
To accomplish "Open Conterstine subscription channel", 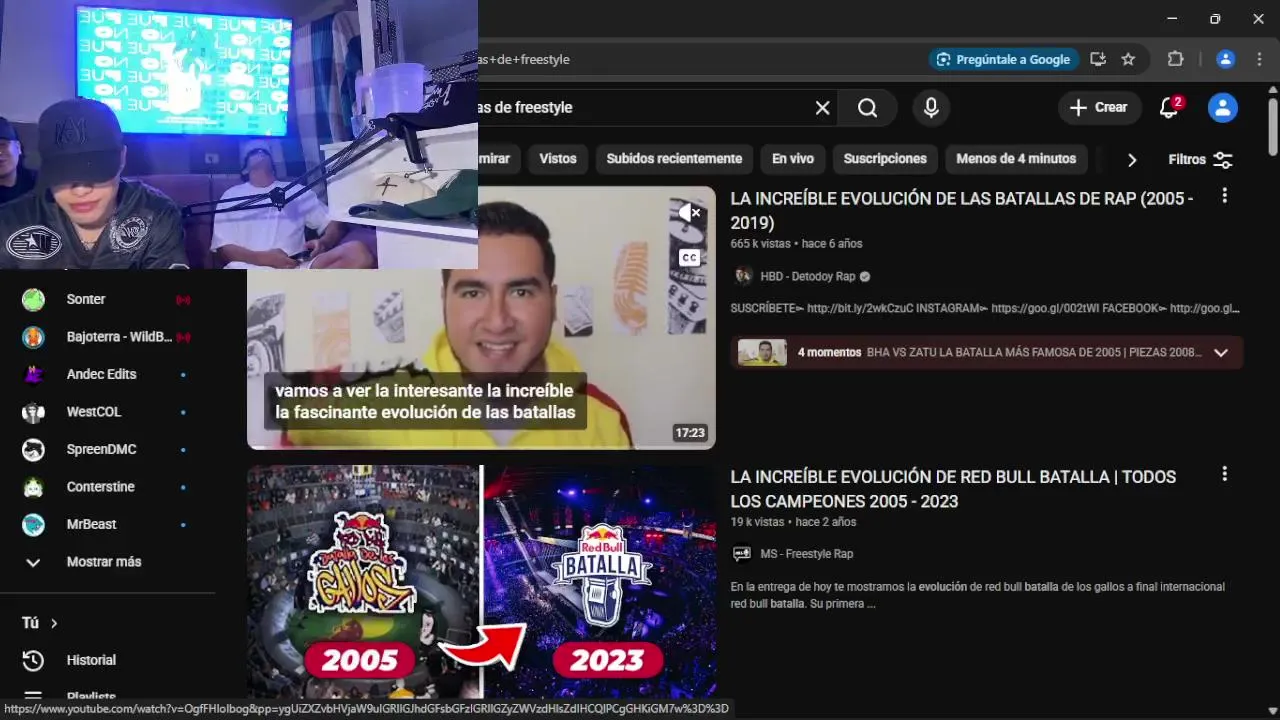I will pos(107,487).
